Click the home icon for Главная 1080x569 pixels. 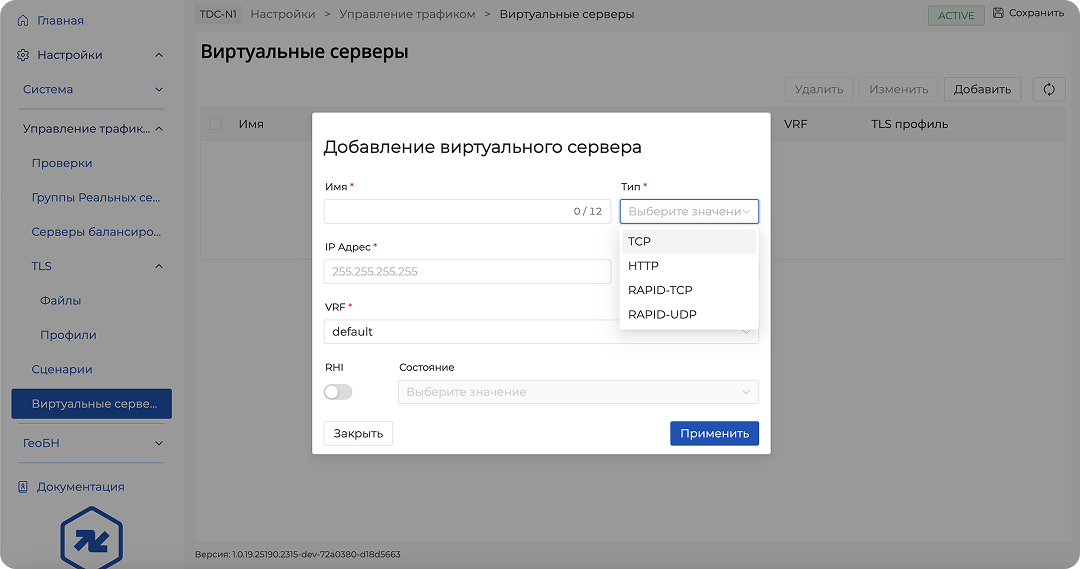[24, 21]
